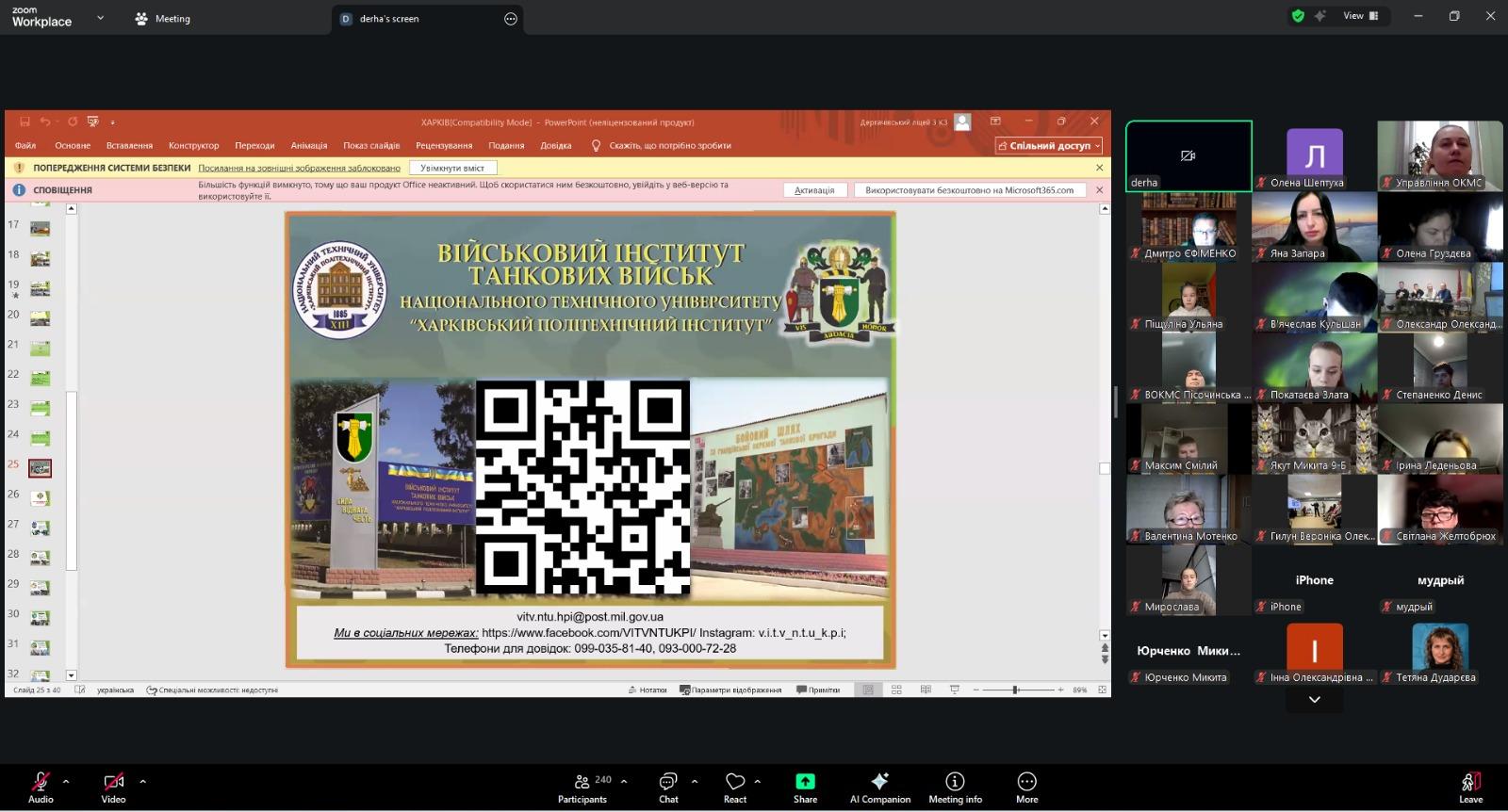
Task: Expand audio settings arrow next to Audio
Action: click(x=66, y=781)
